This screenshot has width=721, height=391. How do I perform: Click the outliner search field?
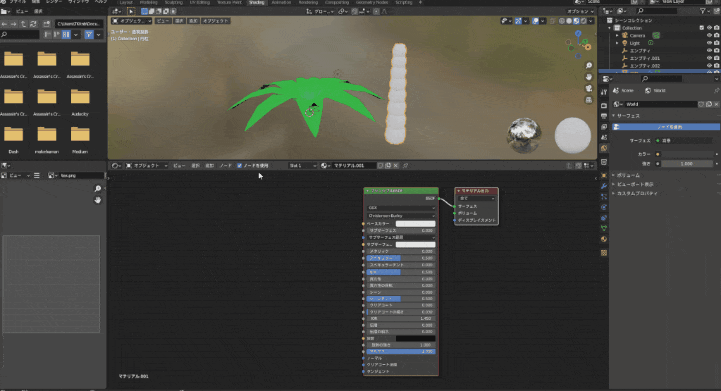click(656, 11)
